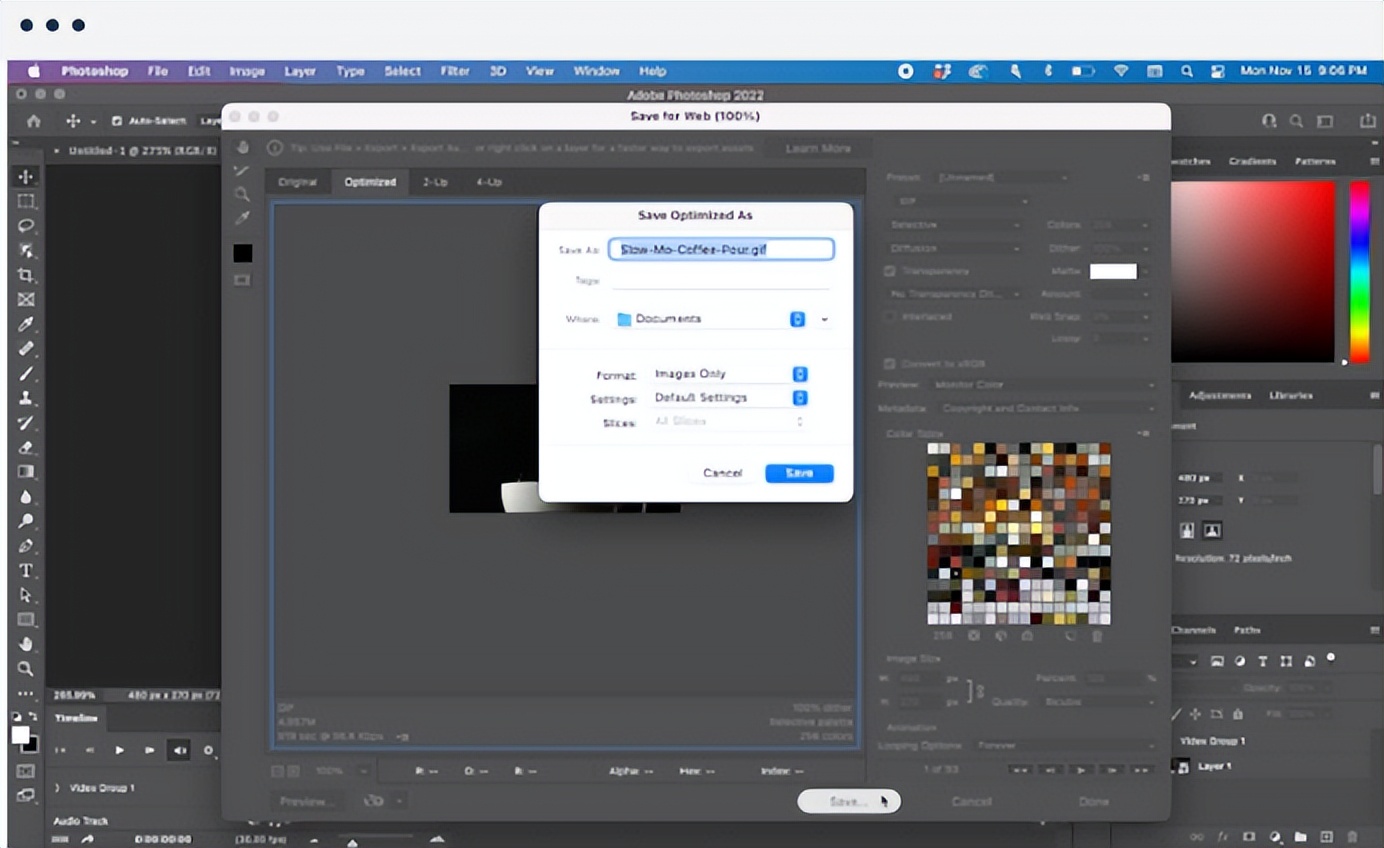
Task: Select the Move tool
Action: tap(26, 176)
